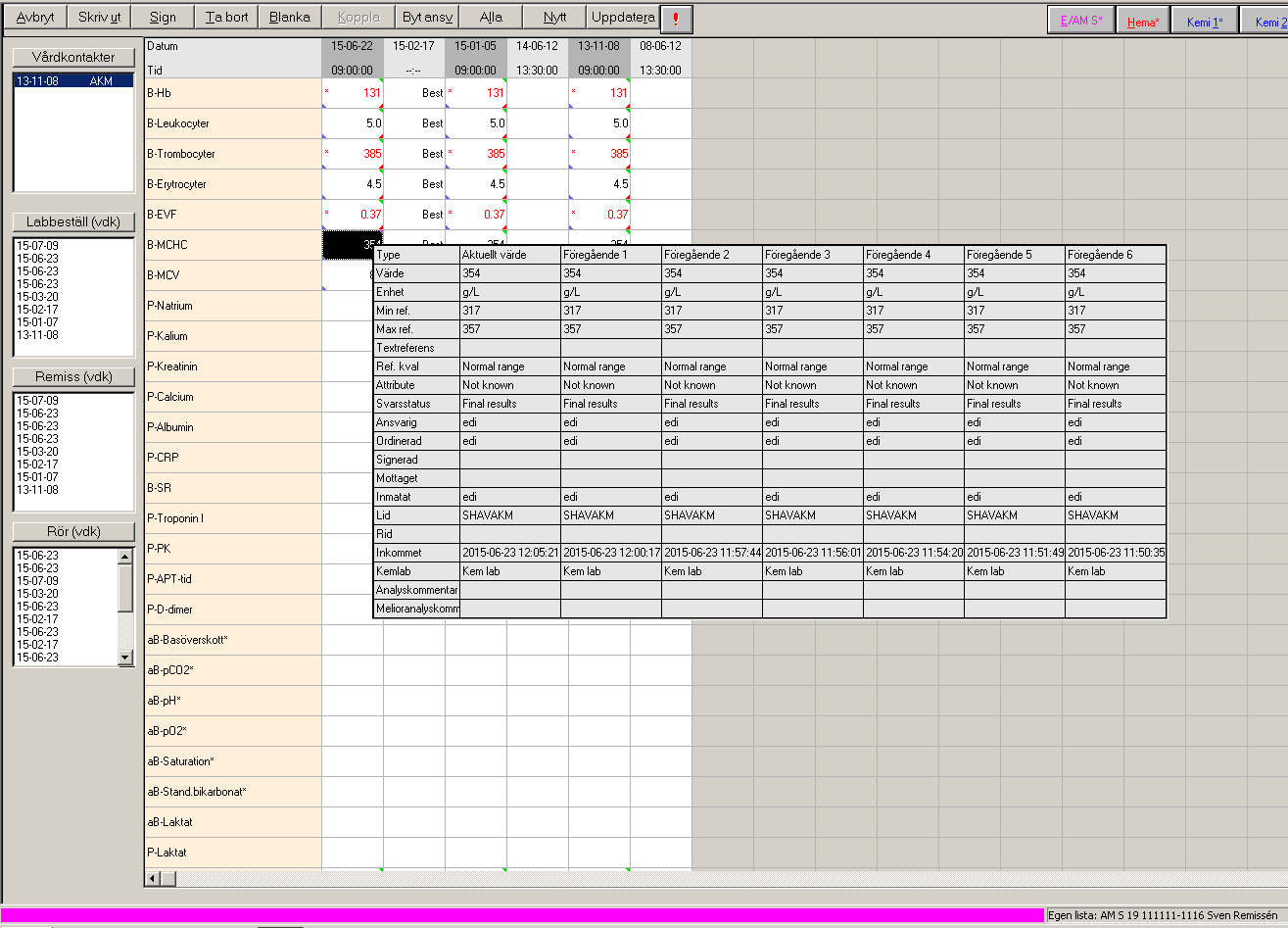Click the Svarsstatus row label in popup
Viewport: 1288px width, 928px height.
pyautogui.click(x=416, y=404)
